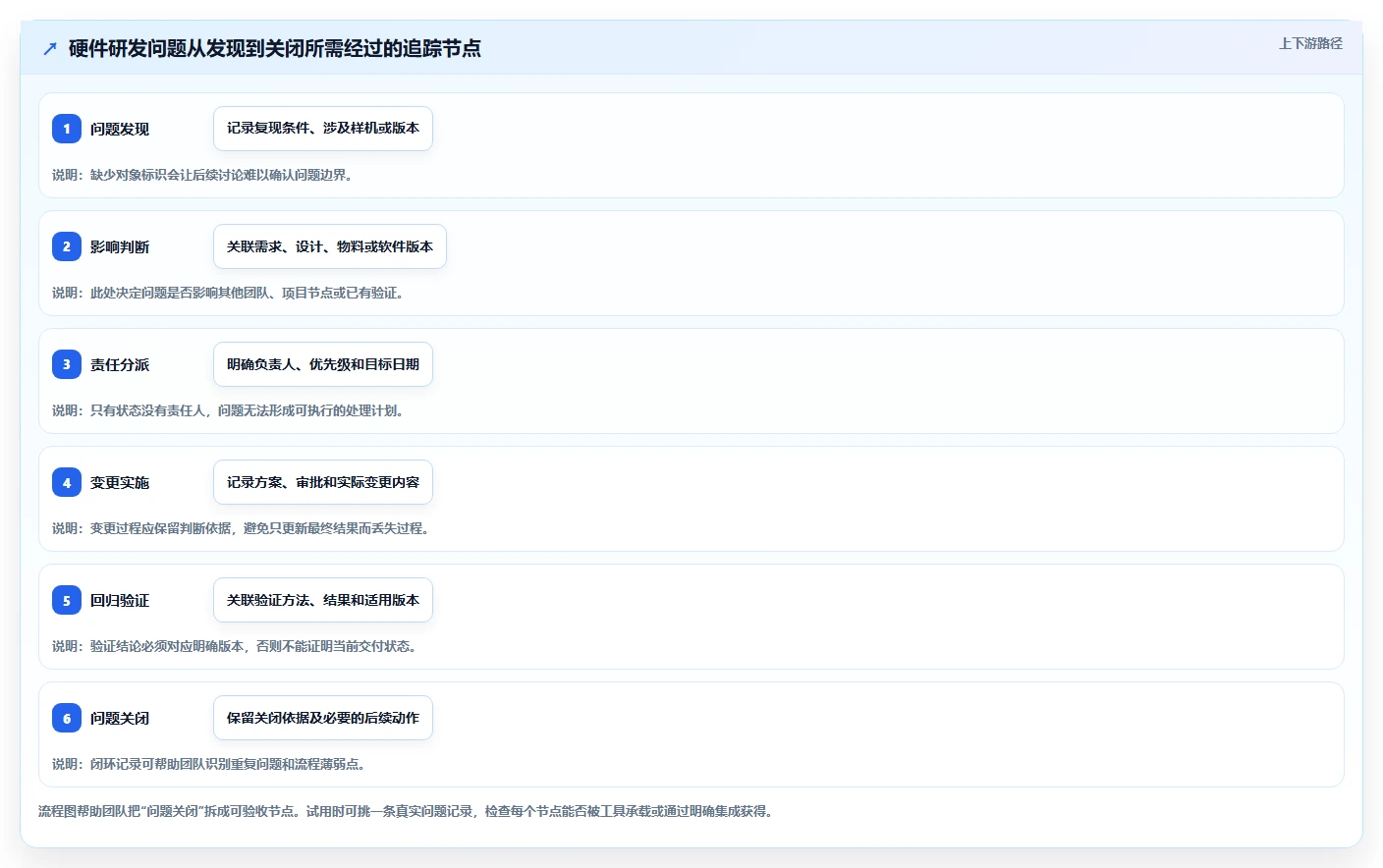Screen dimensions: 1383x868
Task: Click the 关联需求、设计、物料或软件版本 box
Action: (x=330, y=246)
